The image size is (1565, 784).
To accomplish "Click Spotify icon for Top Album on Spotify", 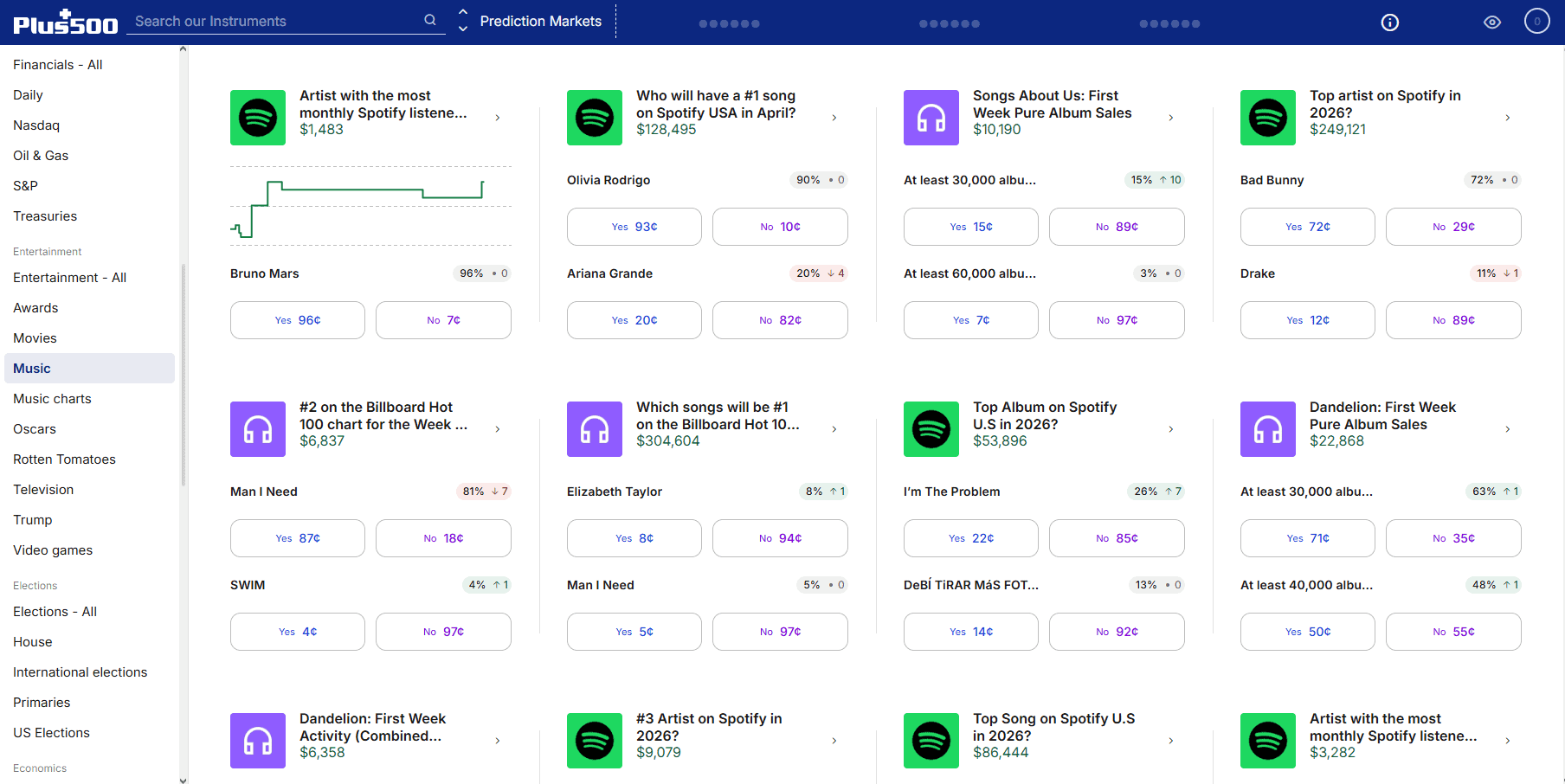I will point(931,429).
